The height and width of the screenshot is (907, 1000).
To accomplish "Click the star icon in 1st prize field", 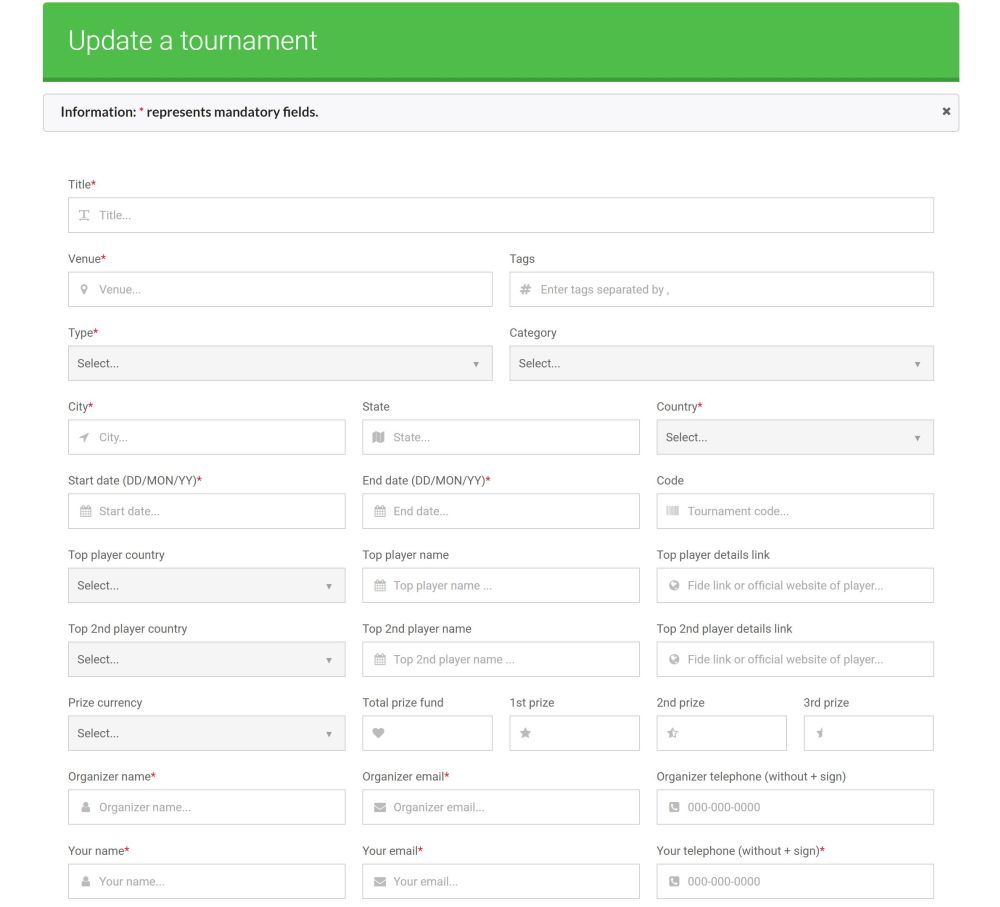I will click(x=526, y=734).
